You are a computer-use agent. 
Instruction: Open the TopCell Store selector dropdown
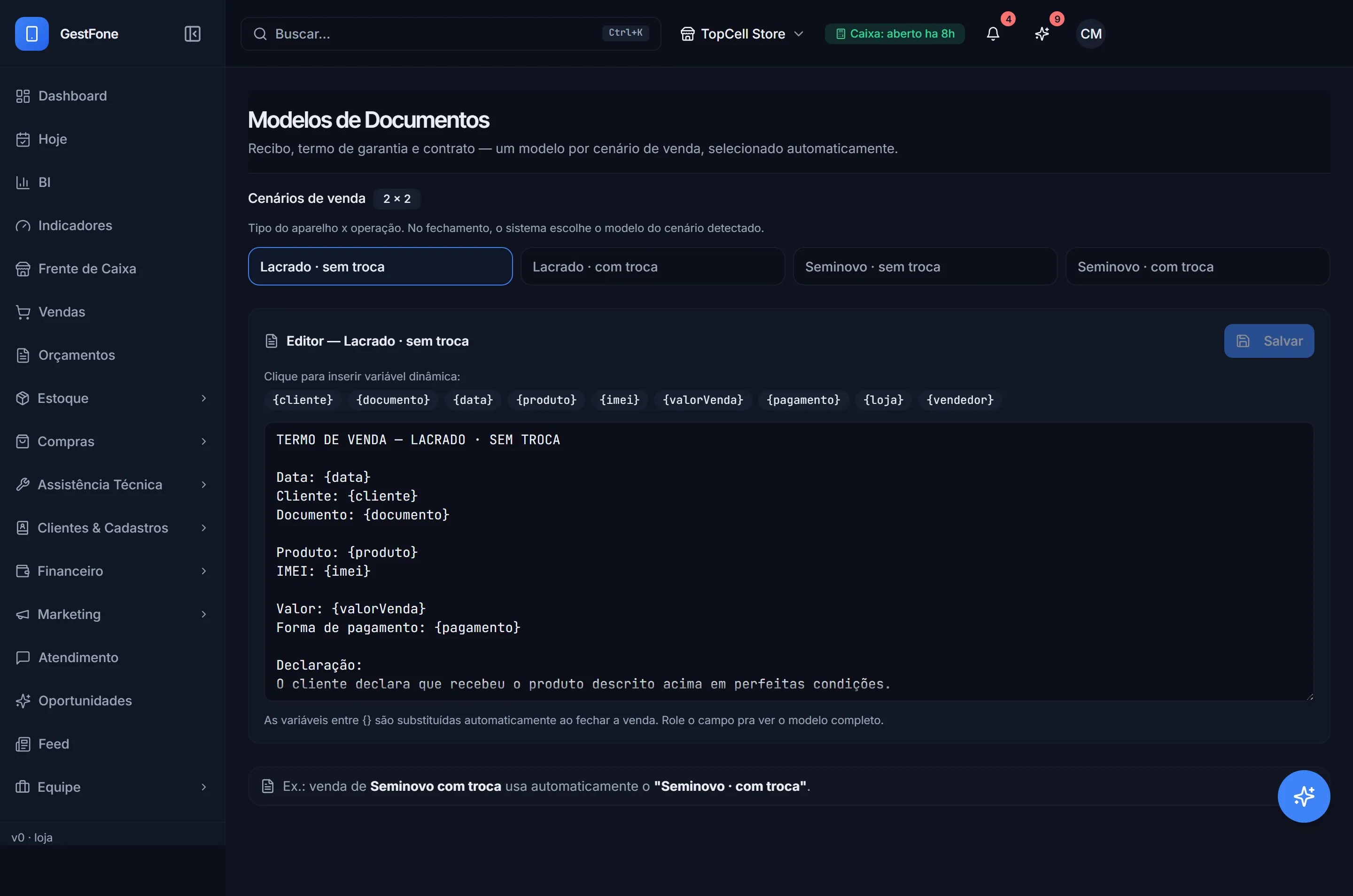click(742, 34)
